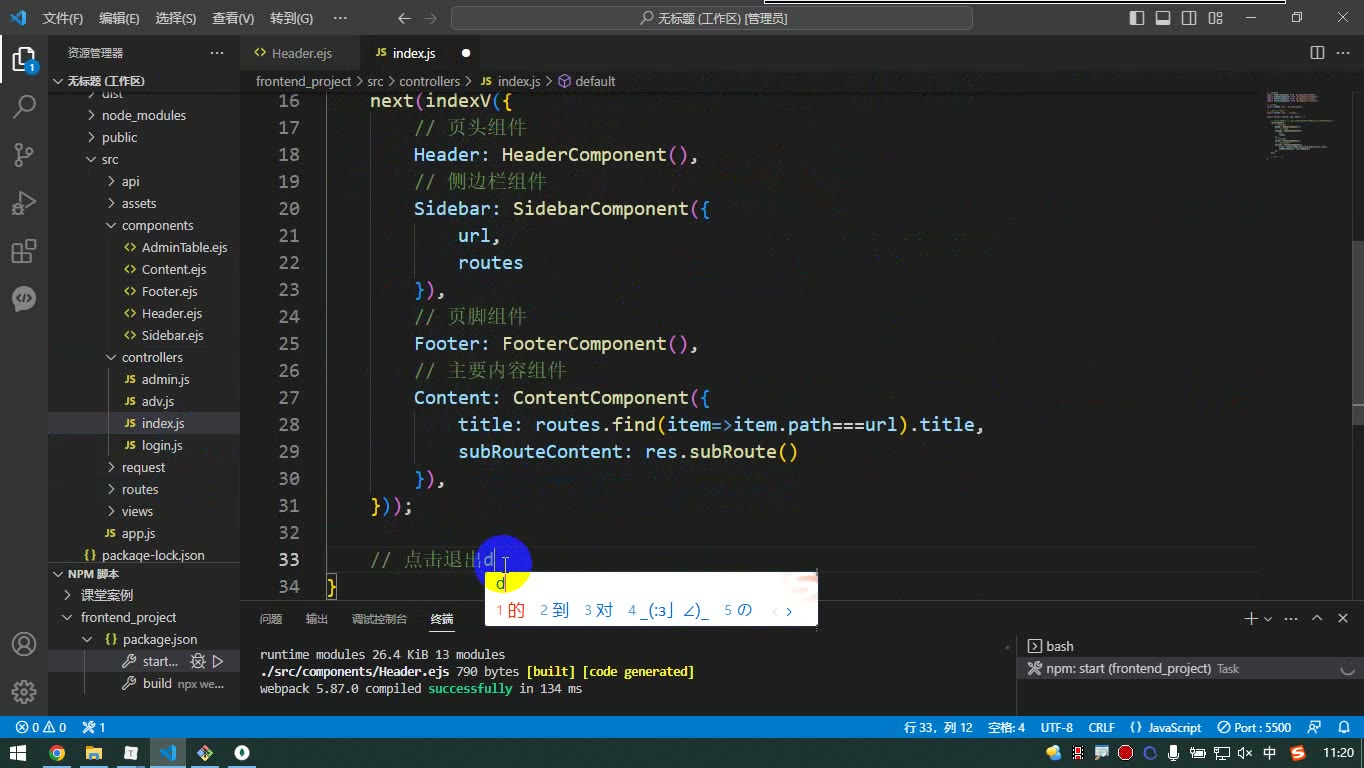Click the Go Forward arrow in title bar
The height and width of the screenshot is (768, 1364).
click(x=432, y=18)
